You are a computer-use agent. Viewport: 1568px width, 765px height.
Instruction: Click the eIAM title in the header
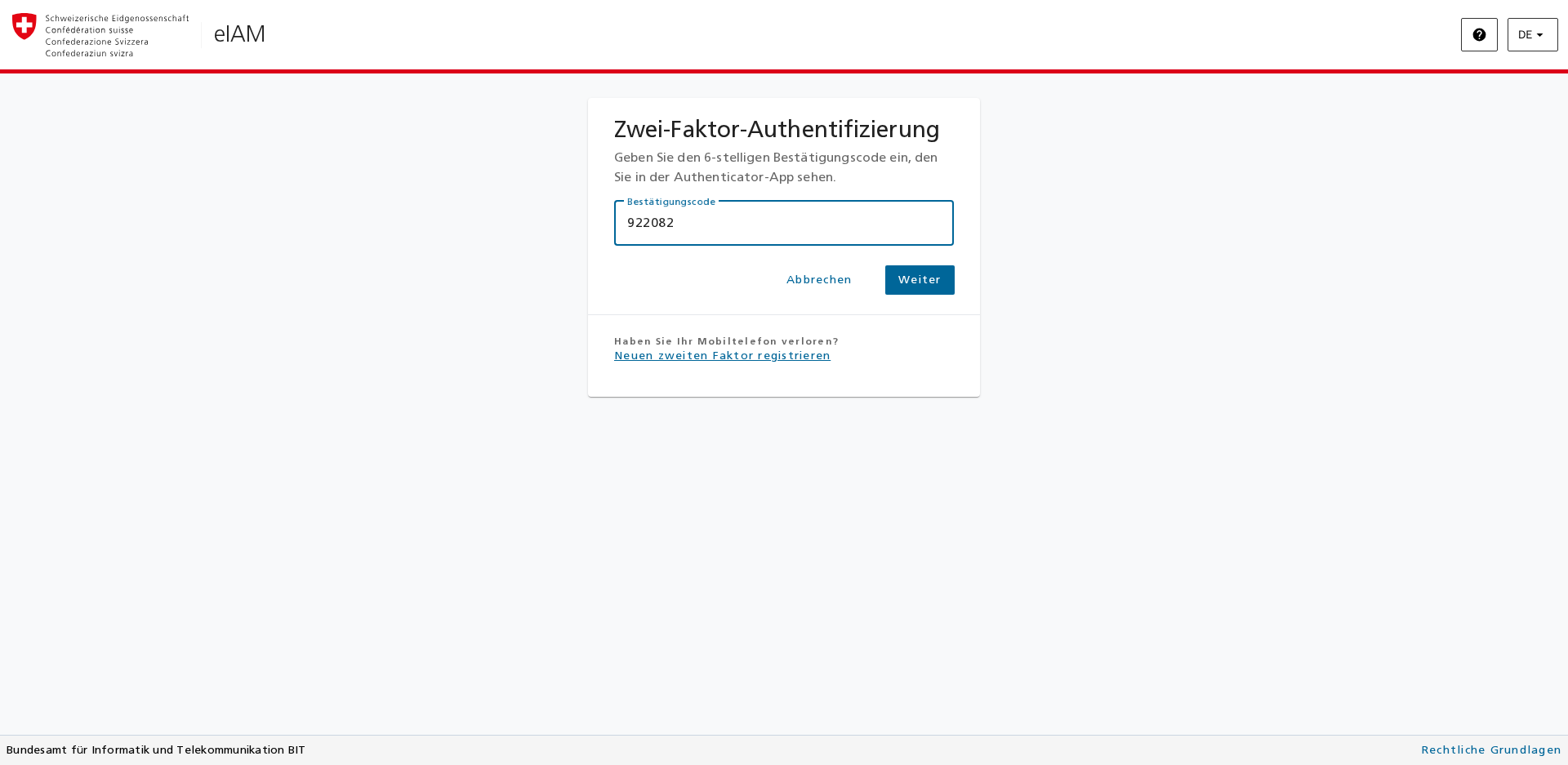(239, 34)
